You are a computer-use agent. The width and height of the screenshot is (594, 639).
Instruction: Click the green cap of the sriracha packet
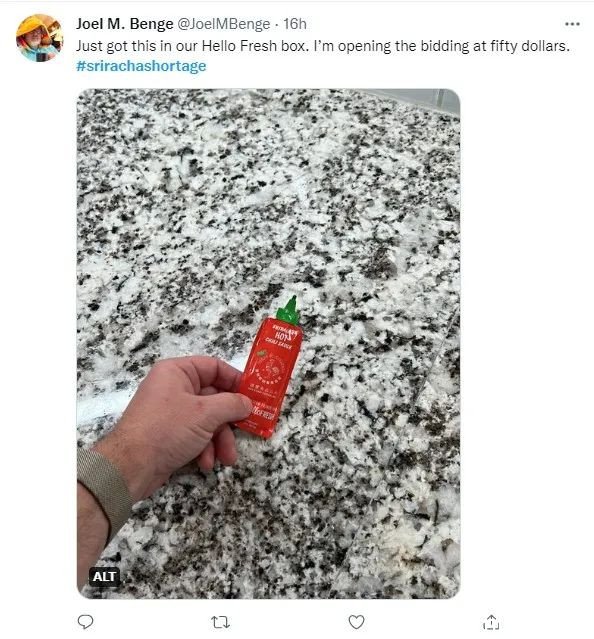click(290, 310)
